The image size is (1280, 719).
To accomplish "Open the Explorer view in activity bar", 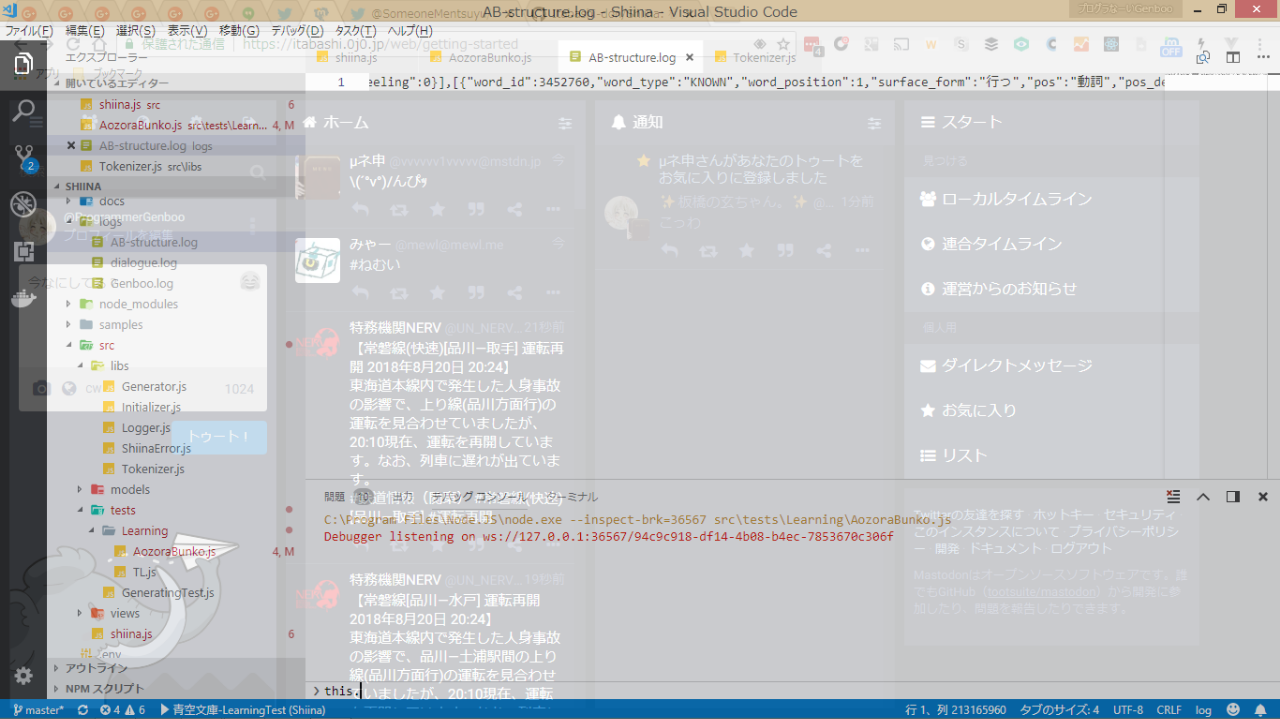I will pos(23,65).
